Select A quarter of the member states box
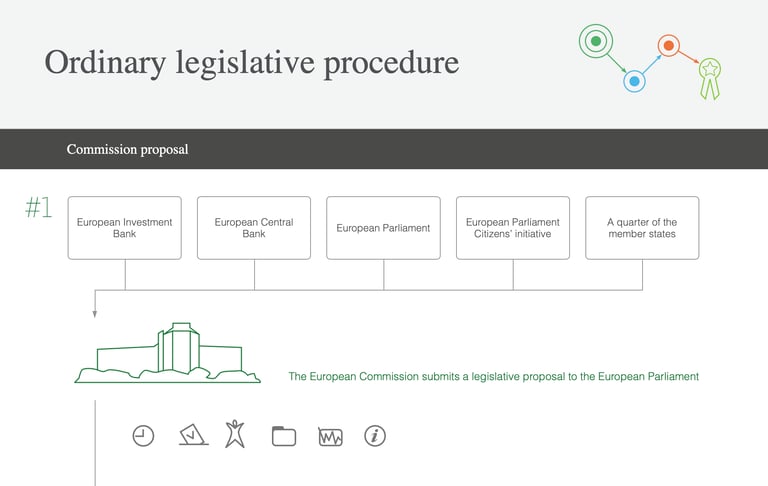 [642, 228]
